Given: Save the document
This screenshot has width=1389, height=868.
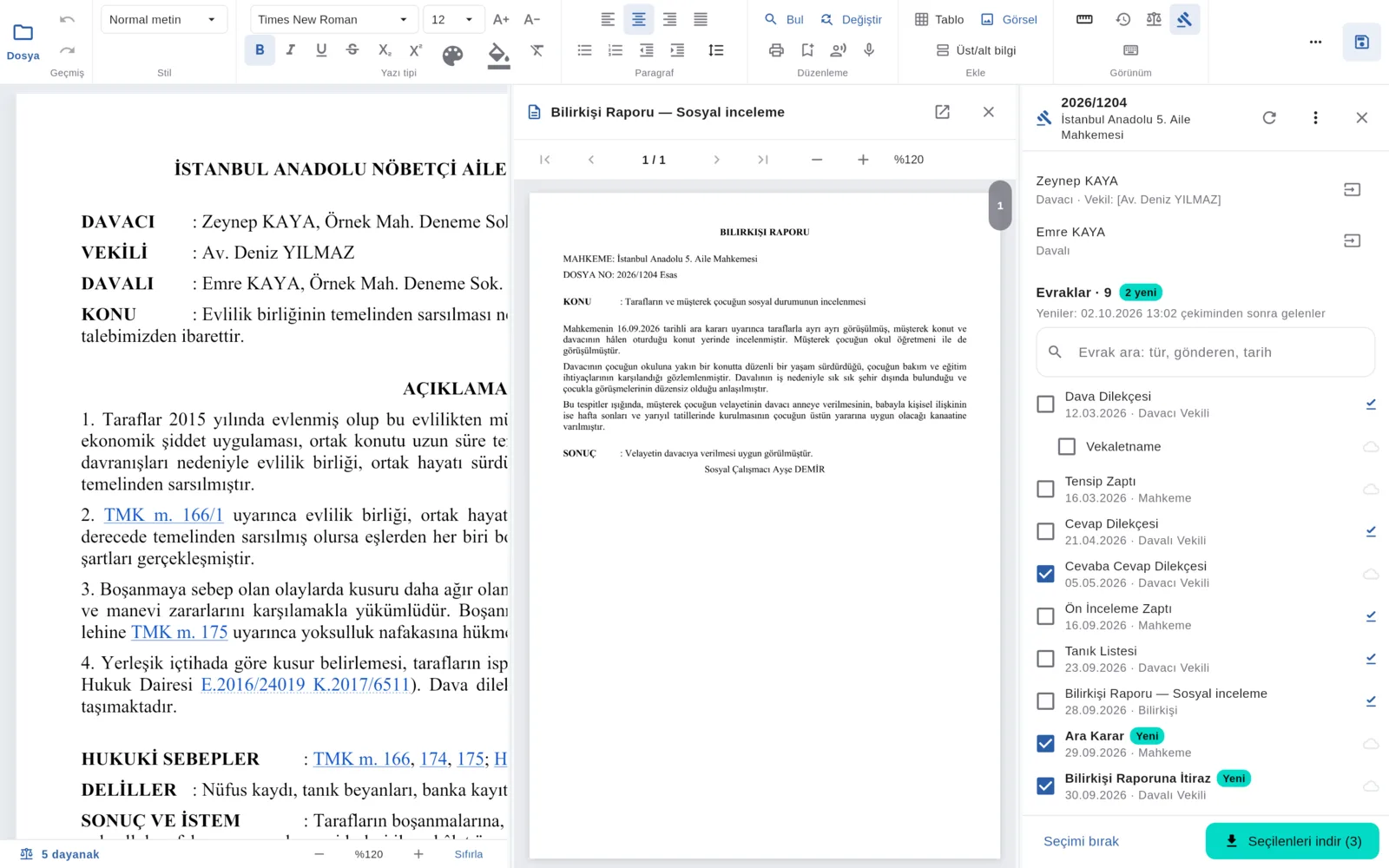Looking at the screenshot, I should pyautogui.click(x=1361, y=42).
